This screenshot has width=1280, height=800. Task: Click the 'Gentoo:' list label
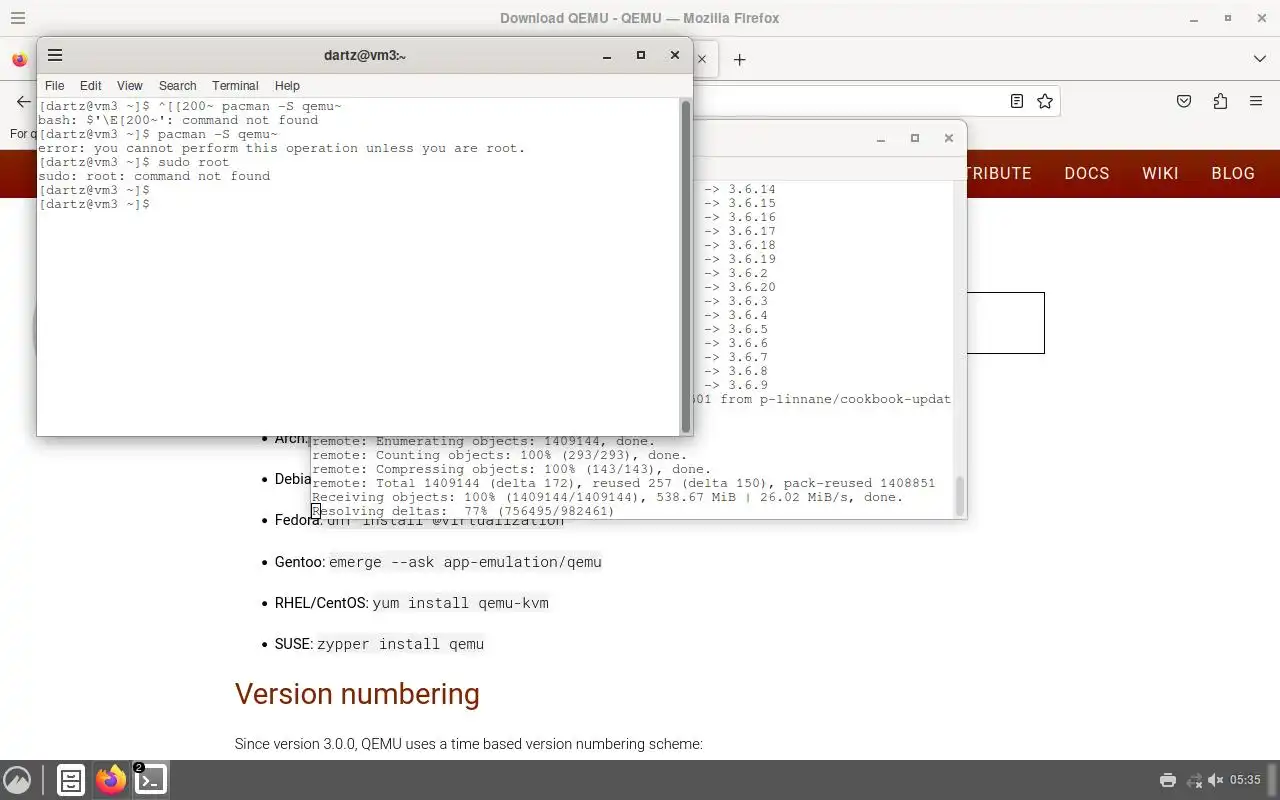[x=300, y=562]
